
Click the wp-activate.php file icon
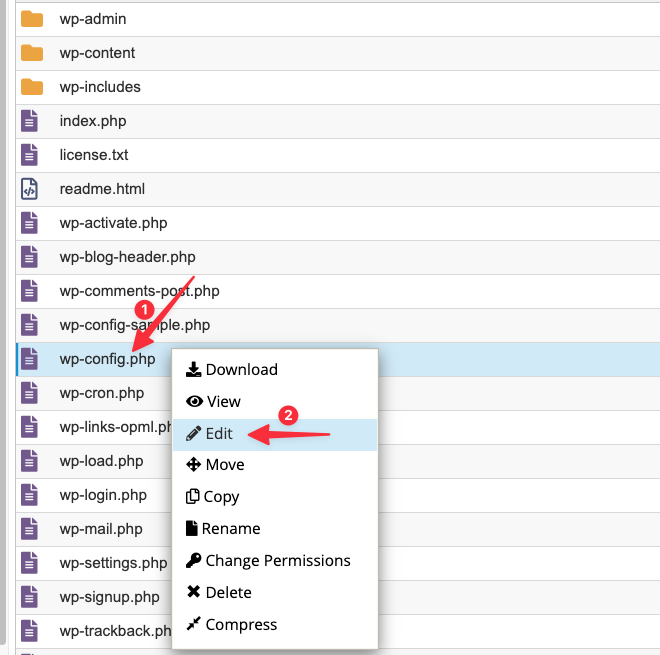[x=29, y=223]
